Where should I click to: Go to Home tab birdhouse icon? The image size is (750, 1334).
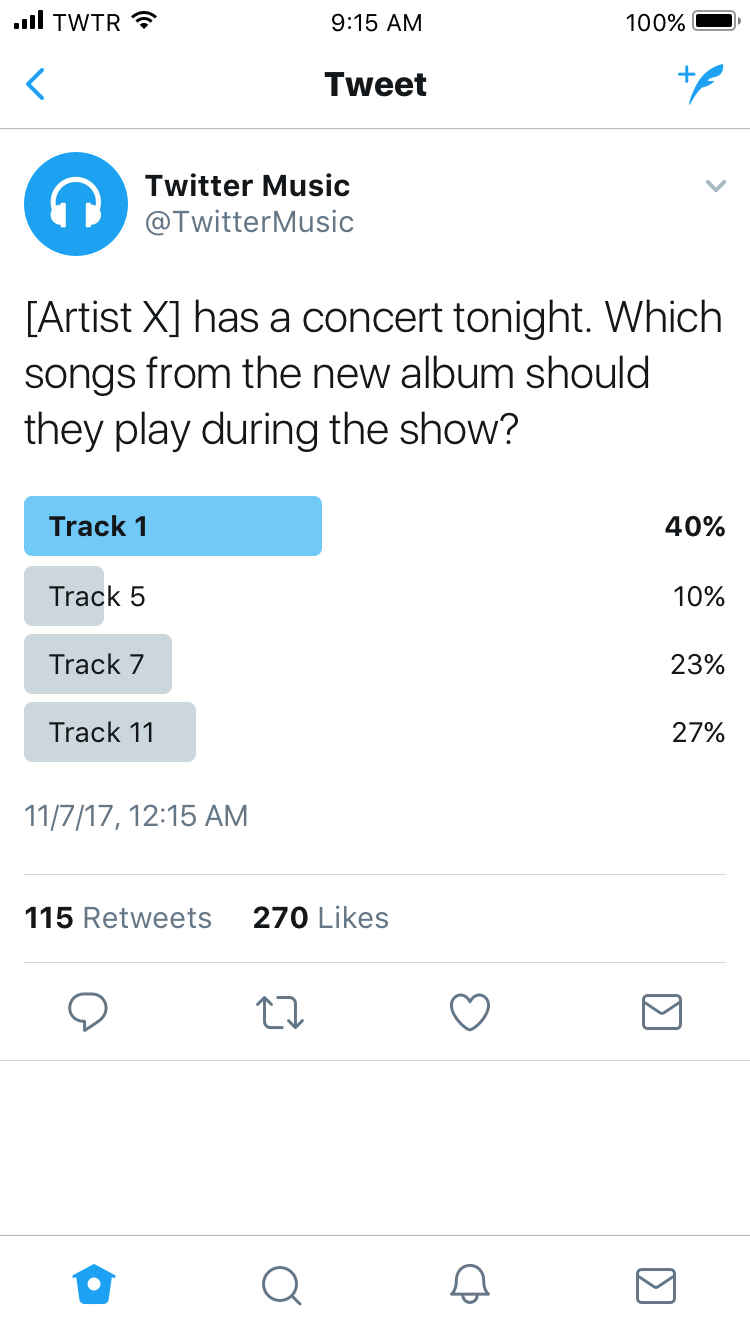94,1284
